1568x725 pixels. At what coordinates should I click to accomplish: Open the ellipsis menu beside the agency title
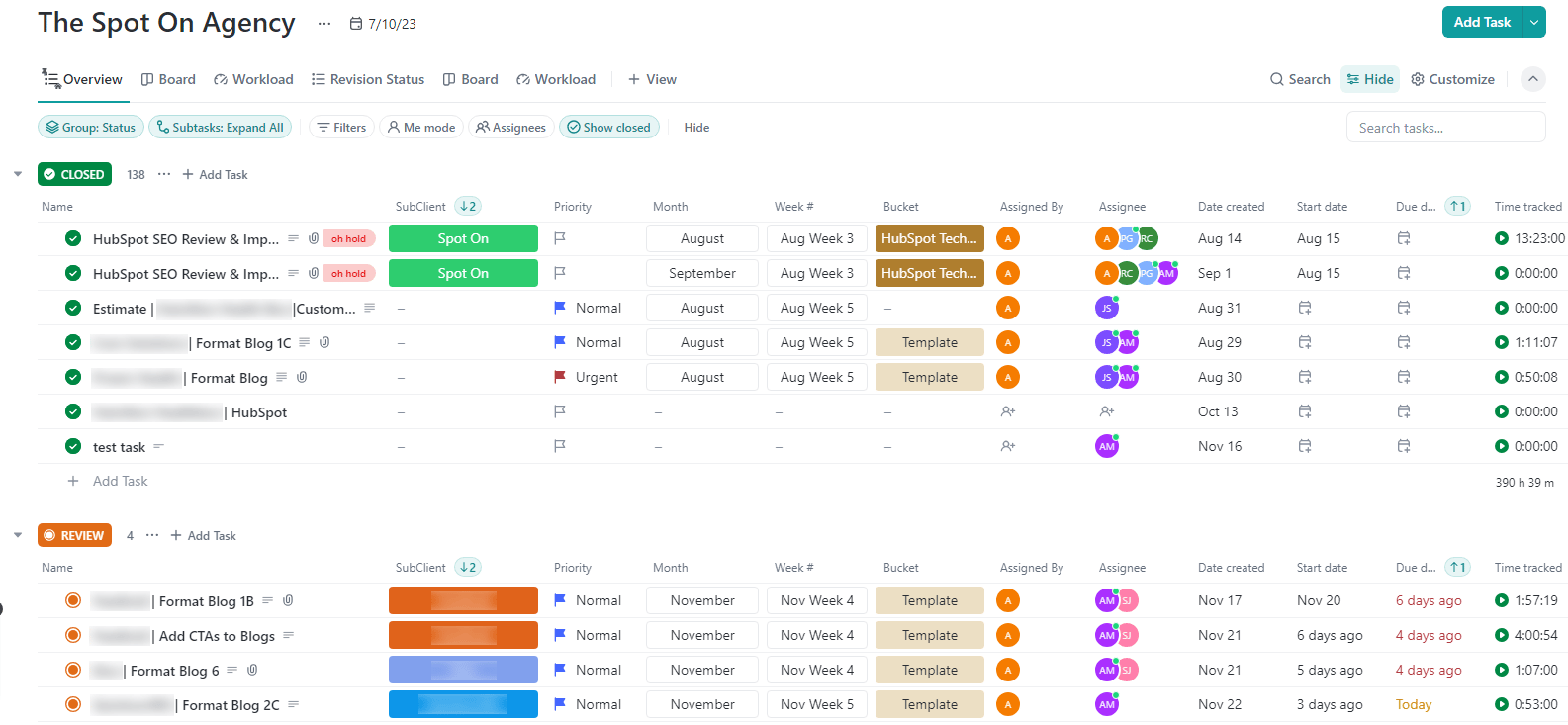coord(324,23)
